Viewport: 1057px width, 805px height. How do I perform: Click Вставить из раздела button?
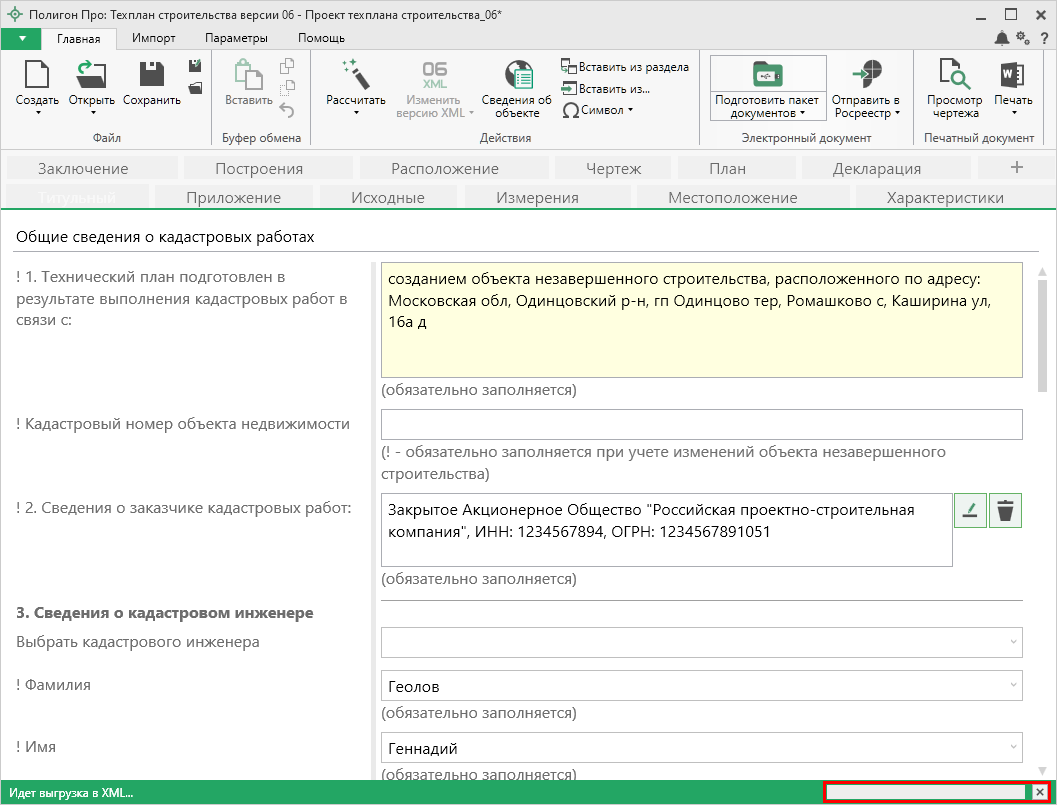625,67
